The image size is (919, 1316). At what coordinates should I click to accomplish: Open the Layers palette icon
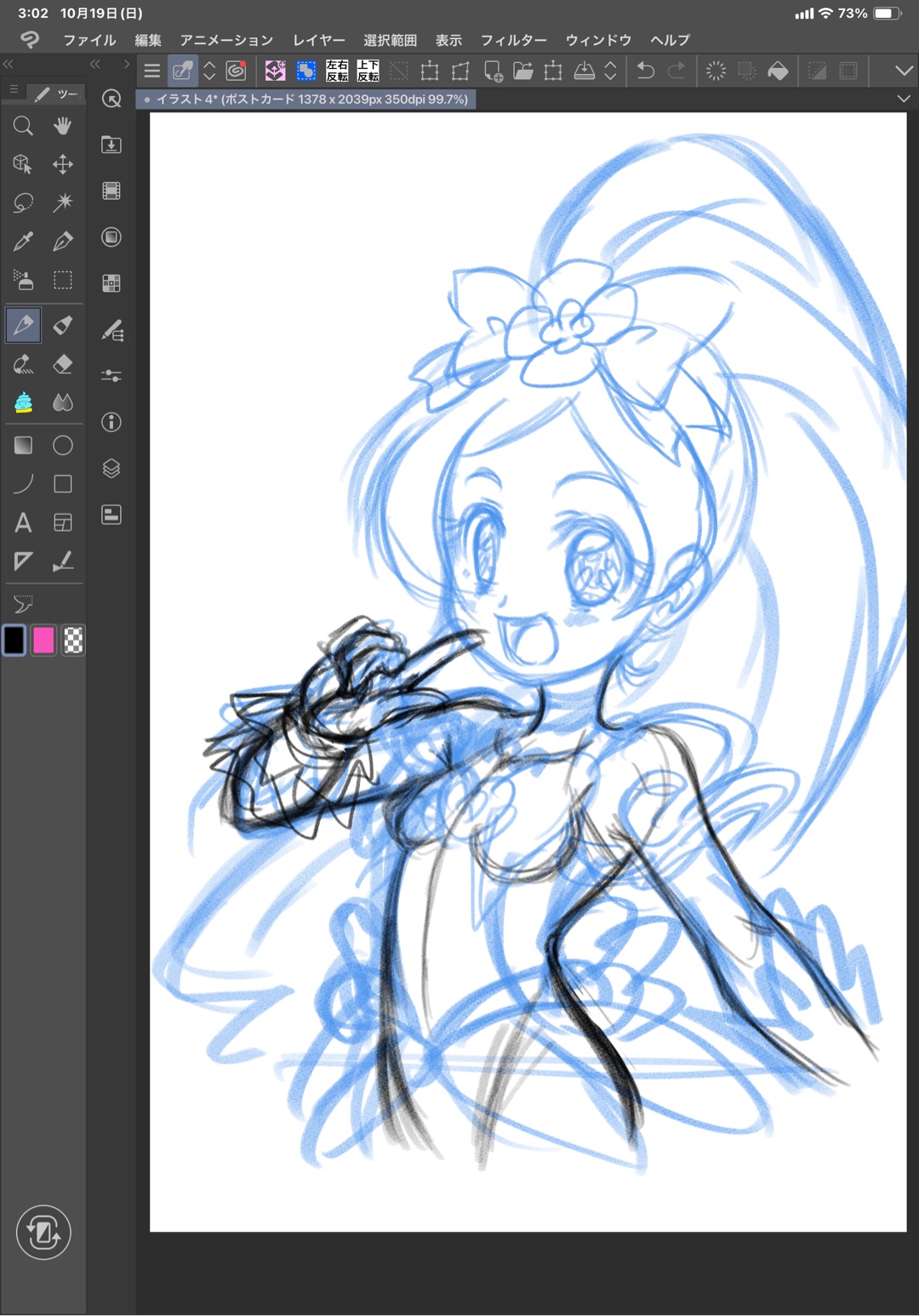click(x=111, y=469)
